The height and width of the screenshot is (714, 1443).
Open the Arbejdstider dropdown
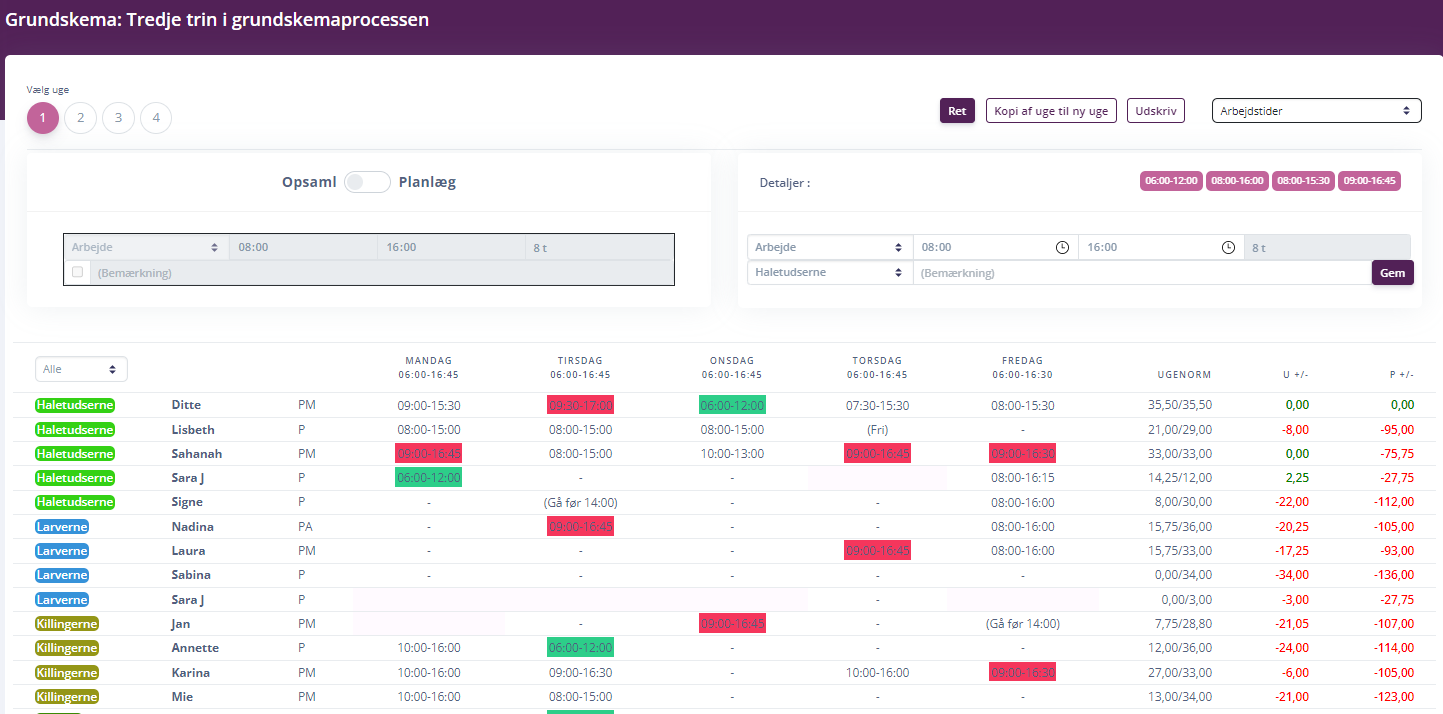(x=1316, y=111)
